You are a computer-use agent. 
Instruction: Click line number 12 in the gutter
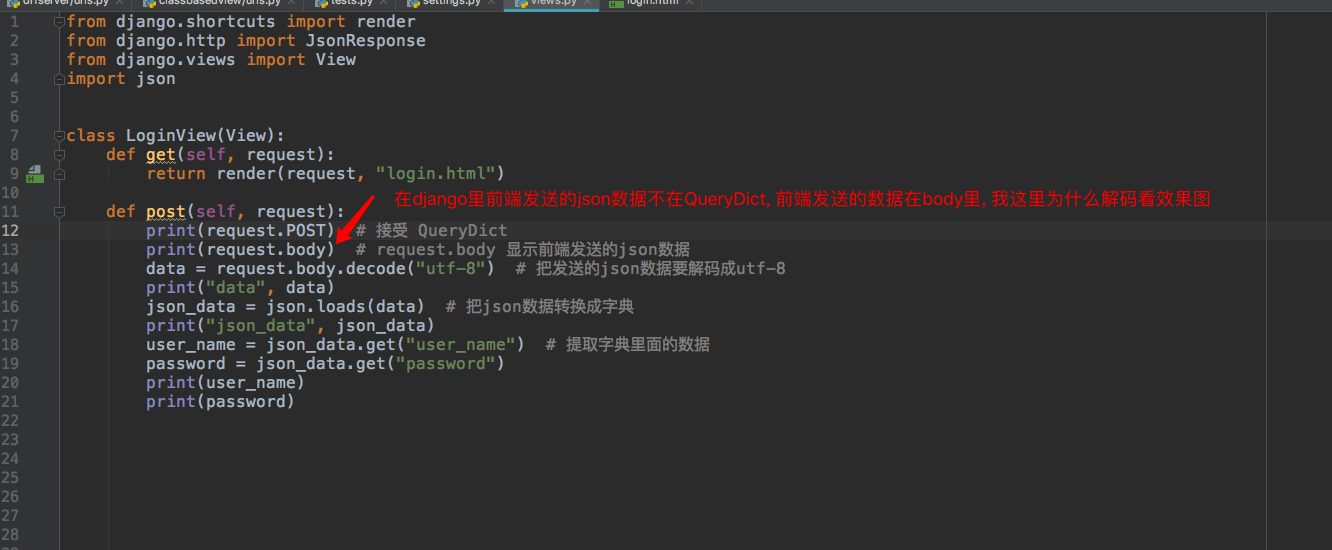tap(10, 230)
